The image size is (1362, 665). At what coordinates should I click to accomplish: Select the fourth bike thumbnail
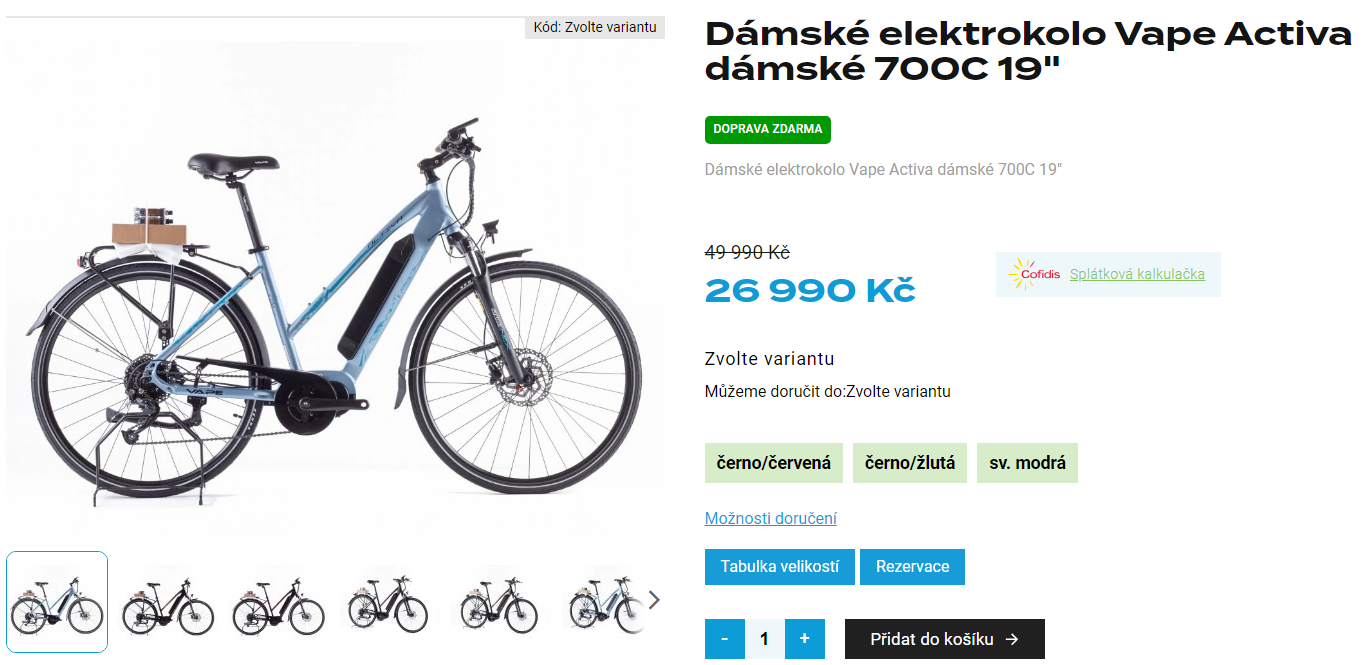coord(388,602)
